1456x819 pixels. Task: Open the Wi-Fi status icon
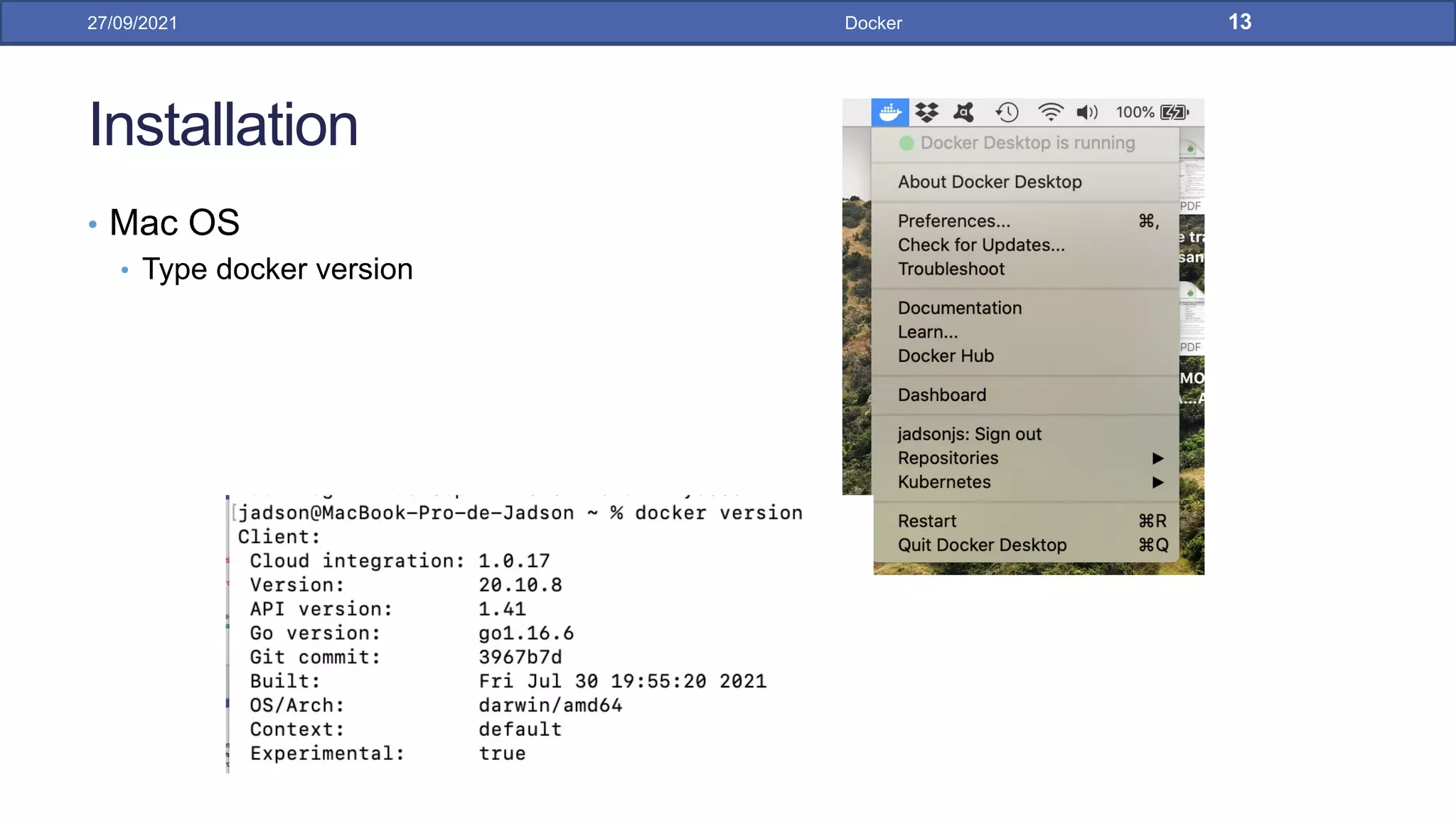click(x=1050, y=112)
